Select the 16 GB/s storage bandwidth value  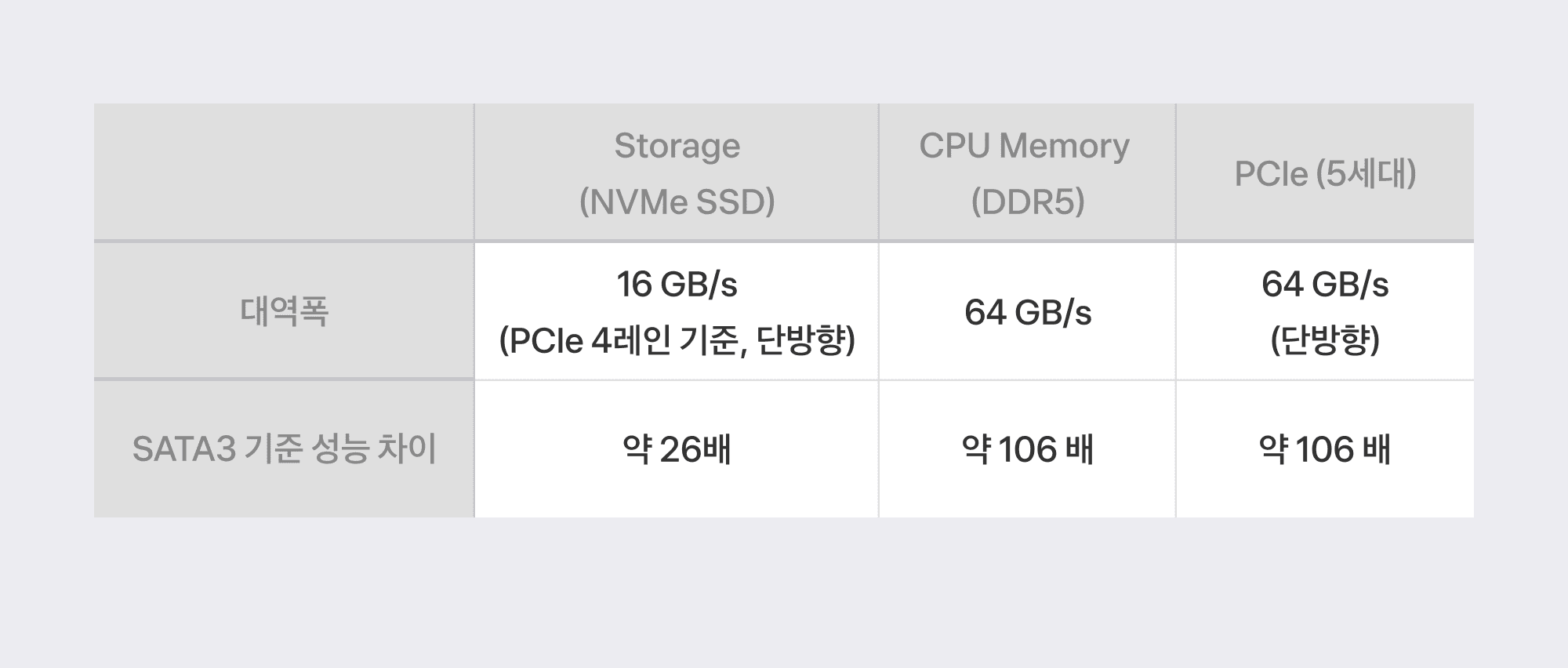point(677,285)
